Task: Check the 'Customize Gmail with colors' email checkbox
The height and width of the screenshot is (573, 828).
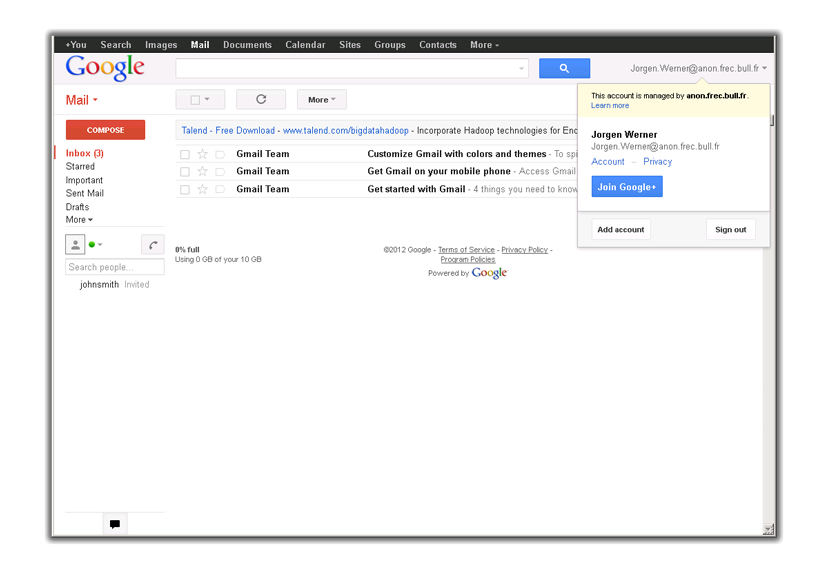Action: tap(185, 155)
